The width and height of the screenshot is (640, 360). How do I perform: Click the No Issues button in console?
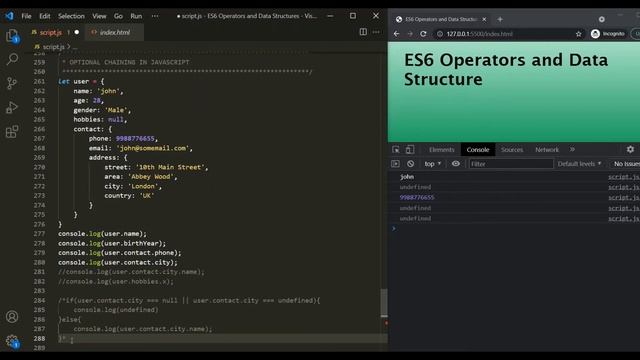click(x=626, y=164)
